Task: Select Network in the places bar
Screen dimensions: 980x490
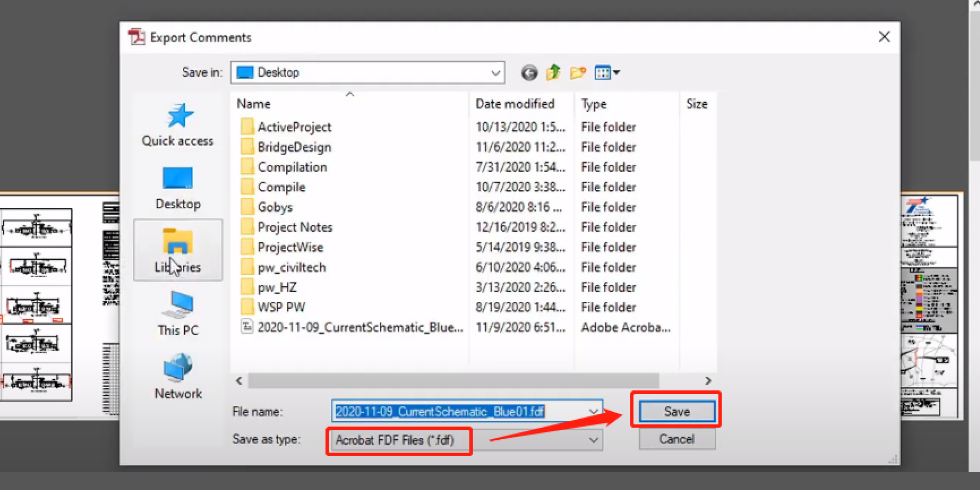Action: [178, 376]
